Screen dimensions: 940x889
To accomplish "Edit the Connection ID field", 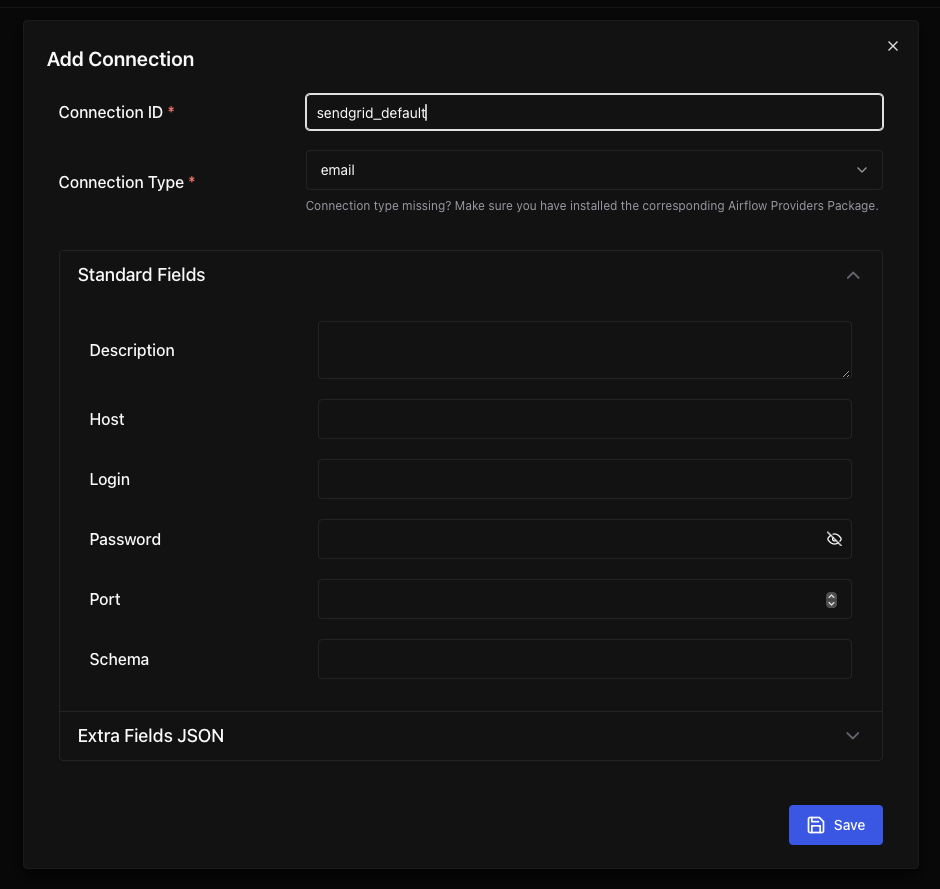I will tap(594, 112).
